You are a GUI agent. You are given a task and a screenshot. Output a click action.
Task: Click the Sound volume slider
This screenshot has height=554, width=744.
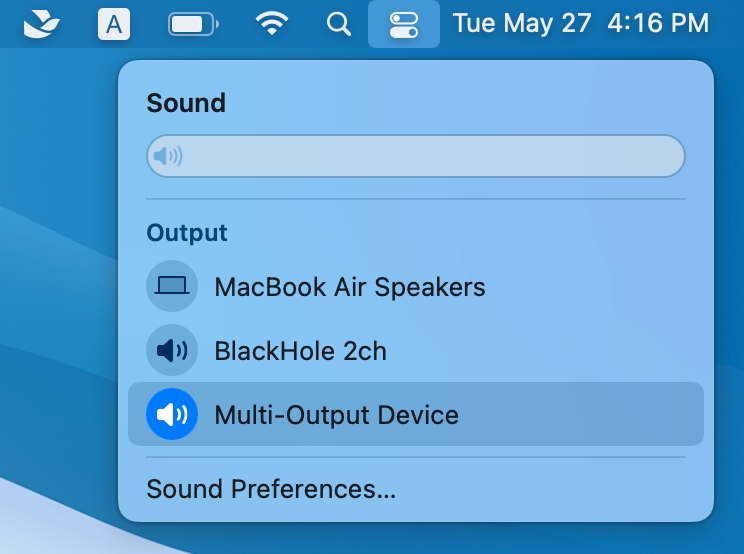point(416,156)
